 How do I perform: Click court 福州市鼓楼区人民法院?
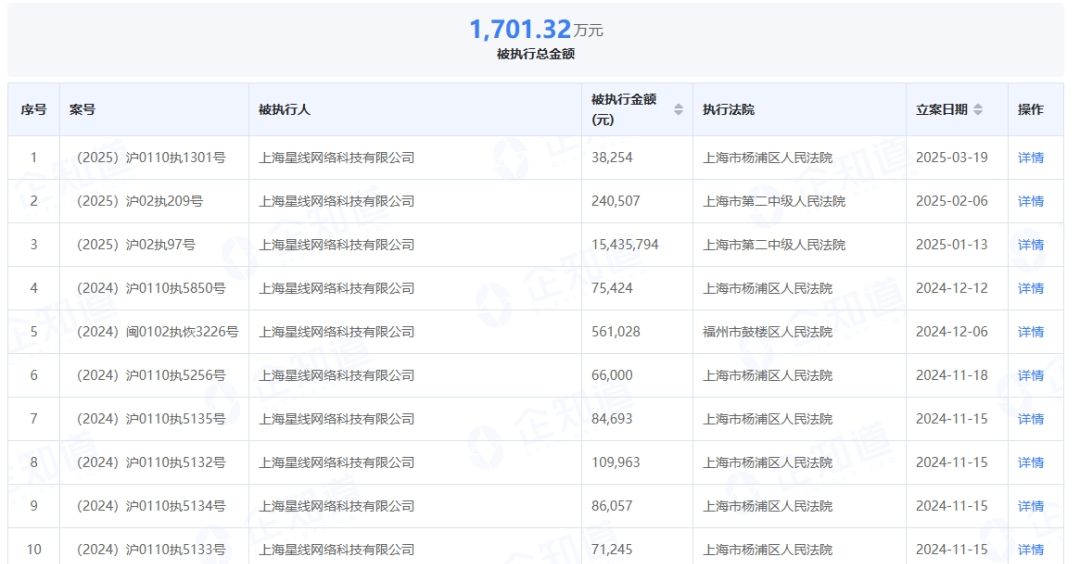click(x=767, y=332)
